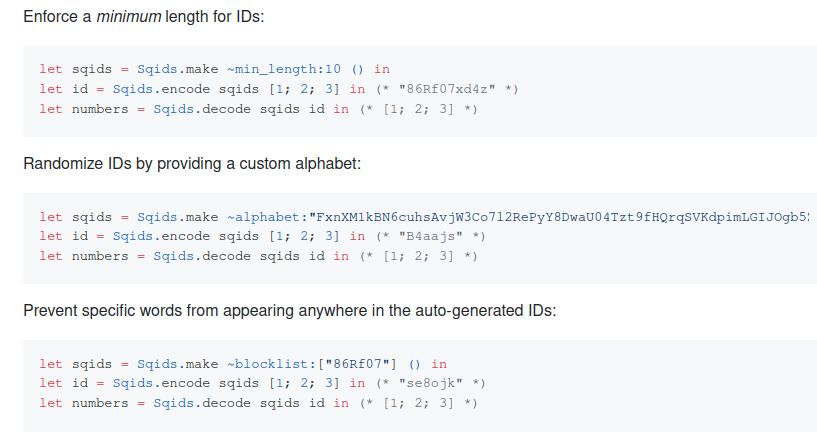Click the "86Rf07xd4z" comment string
Screen dimensions: 817x448
447,89
